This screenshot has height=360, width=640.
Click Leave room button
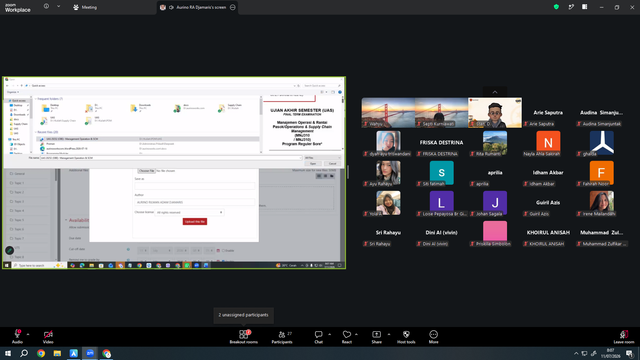coord(624,337)
